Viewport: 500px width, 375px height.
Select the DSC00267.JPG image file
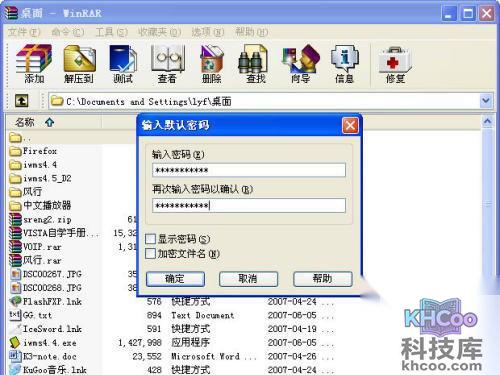click(x=46, y=274)
